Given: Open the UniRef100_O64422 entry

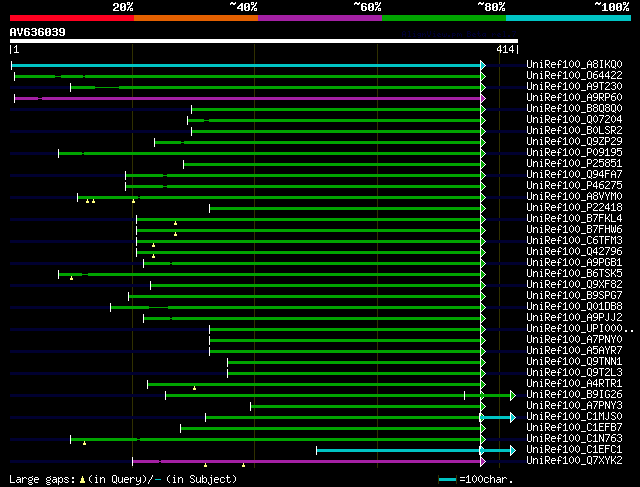Looking at the screenshot, I should (574, 76).
